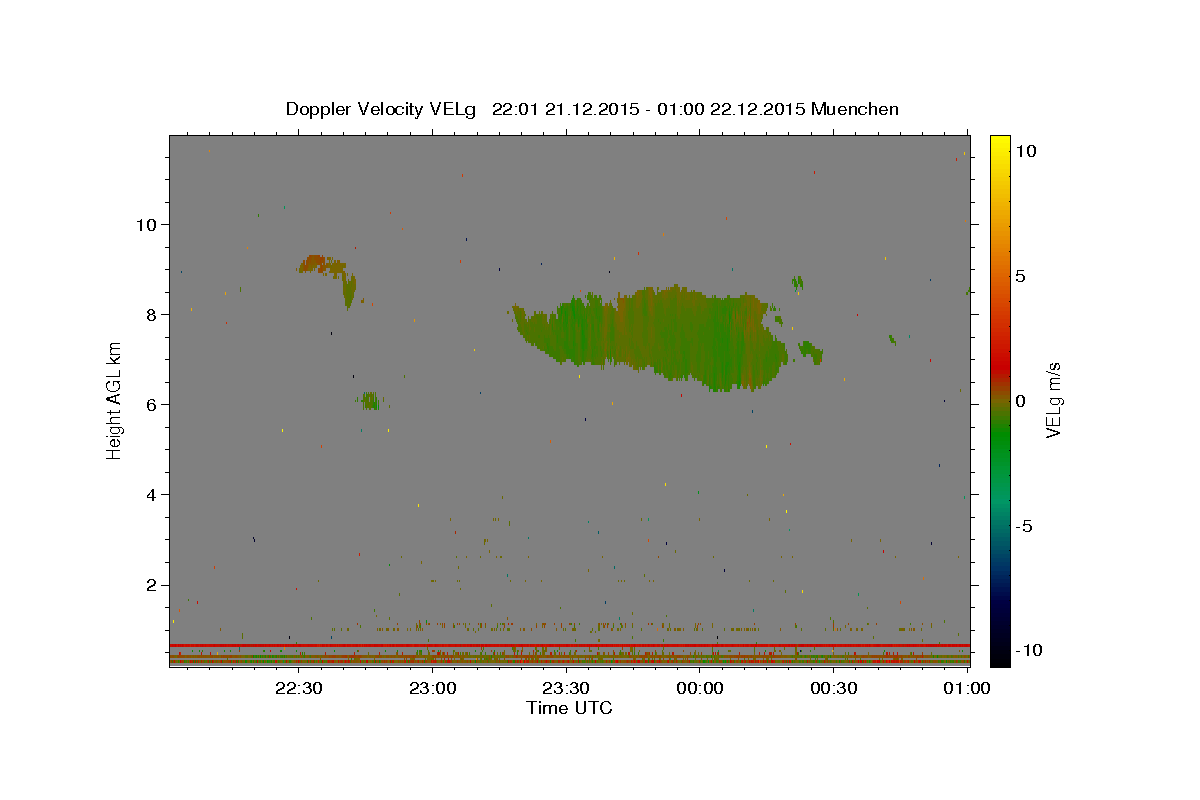
Task: Click the 00:00 time tick label
Action: (x=700, y=688)
